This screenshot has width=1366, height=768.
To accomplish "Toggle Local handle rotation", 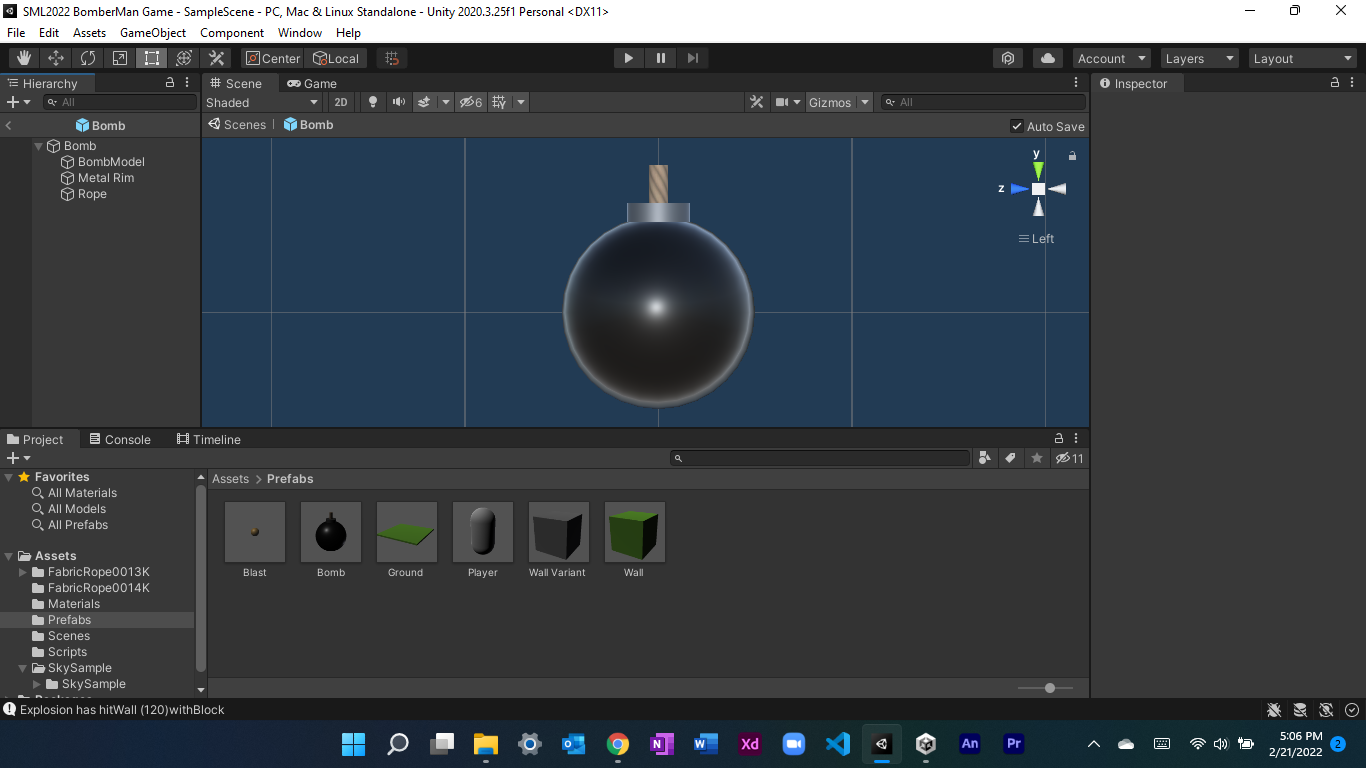I will tap(336, 58).
